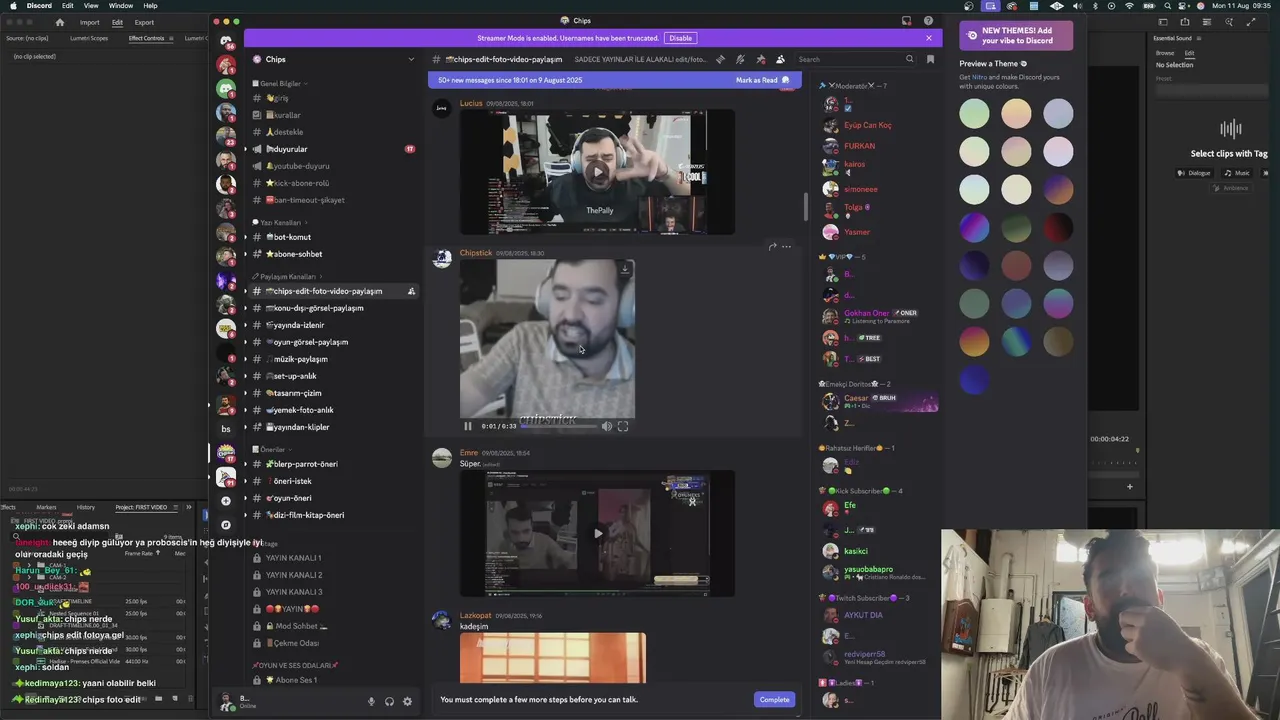Open Effect Controls panel tab in Premiere
The image size is (1280, 720).
click(x=147, y=38)
